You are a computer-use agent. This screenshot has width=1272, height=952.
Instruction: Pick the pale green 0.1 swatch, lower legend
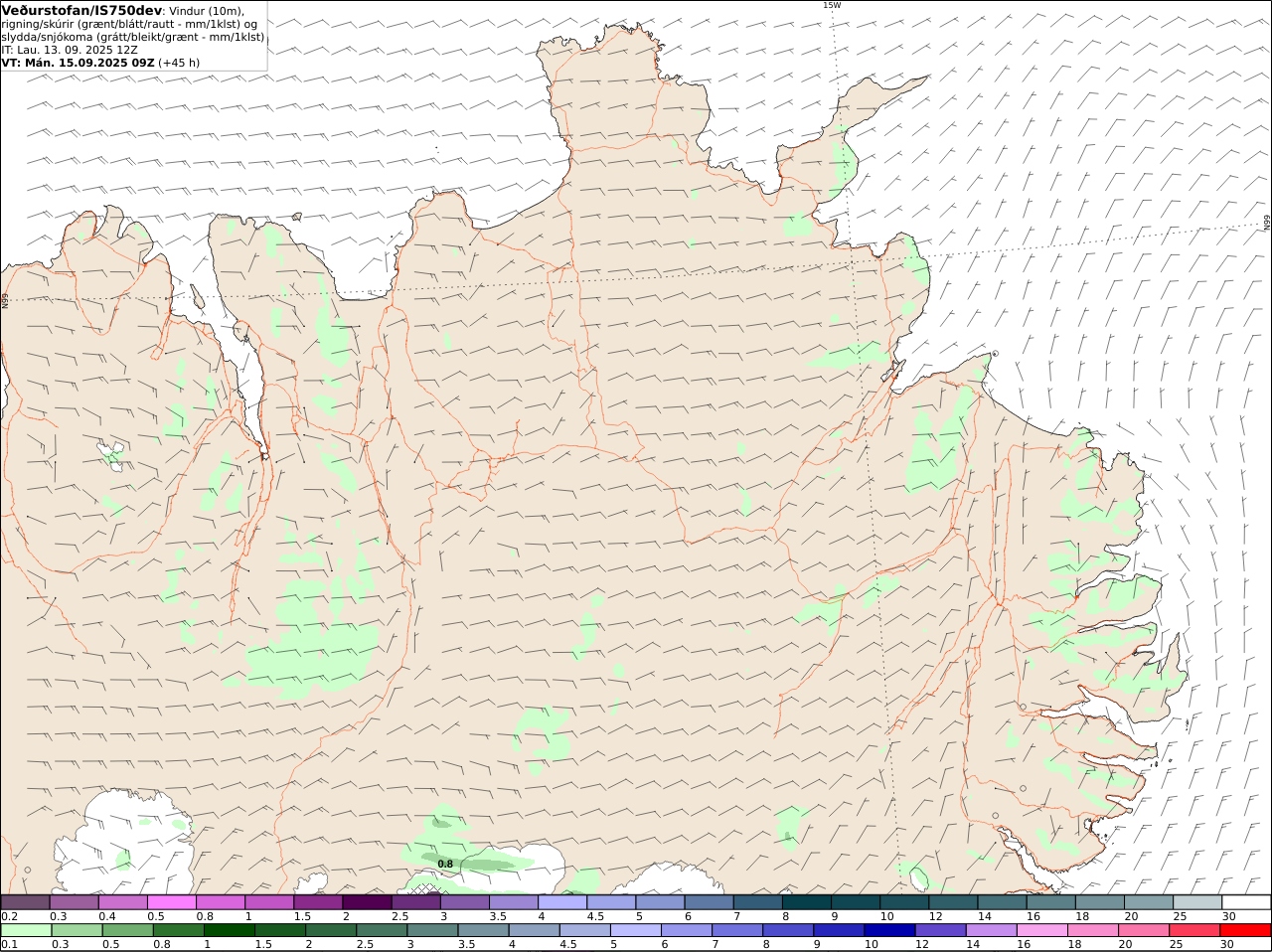pyautogui.click(x=27, y=931)
